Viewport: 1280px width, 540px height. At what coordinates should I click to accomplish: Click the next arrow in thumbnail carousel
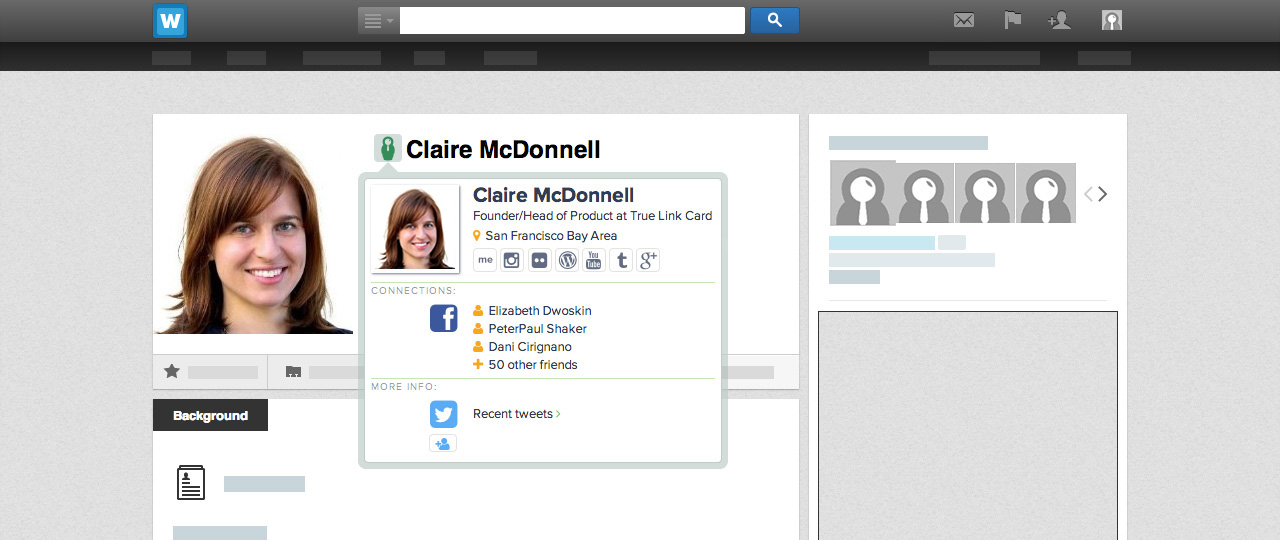[x=1103, y=194]
